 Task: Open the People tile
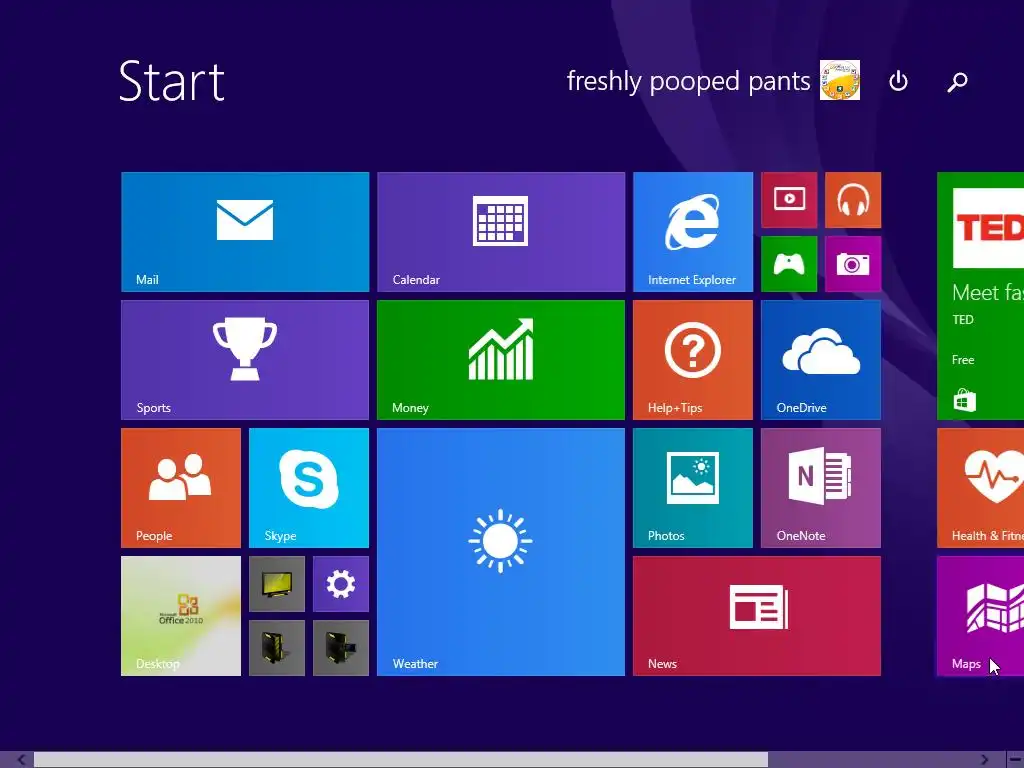coord(181,488)
